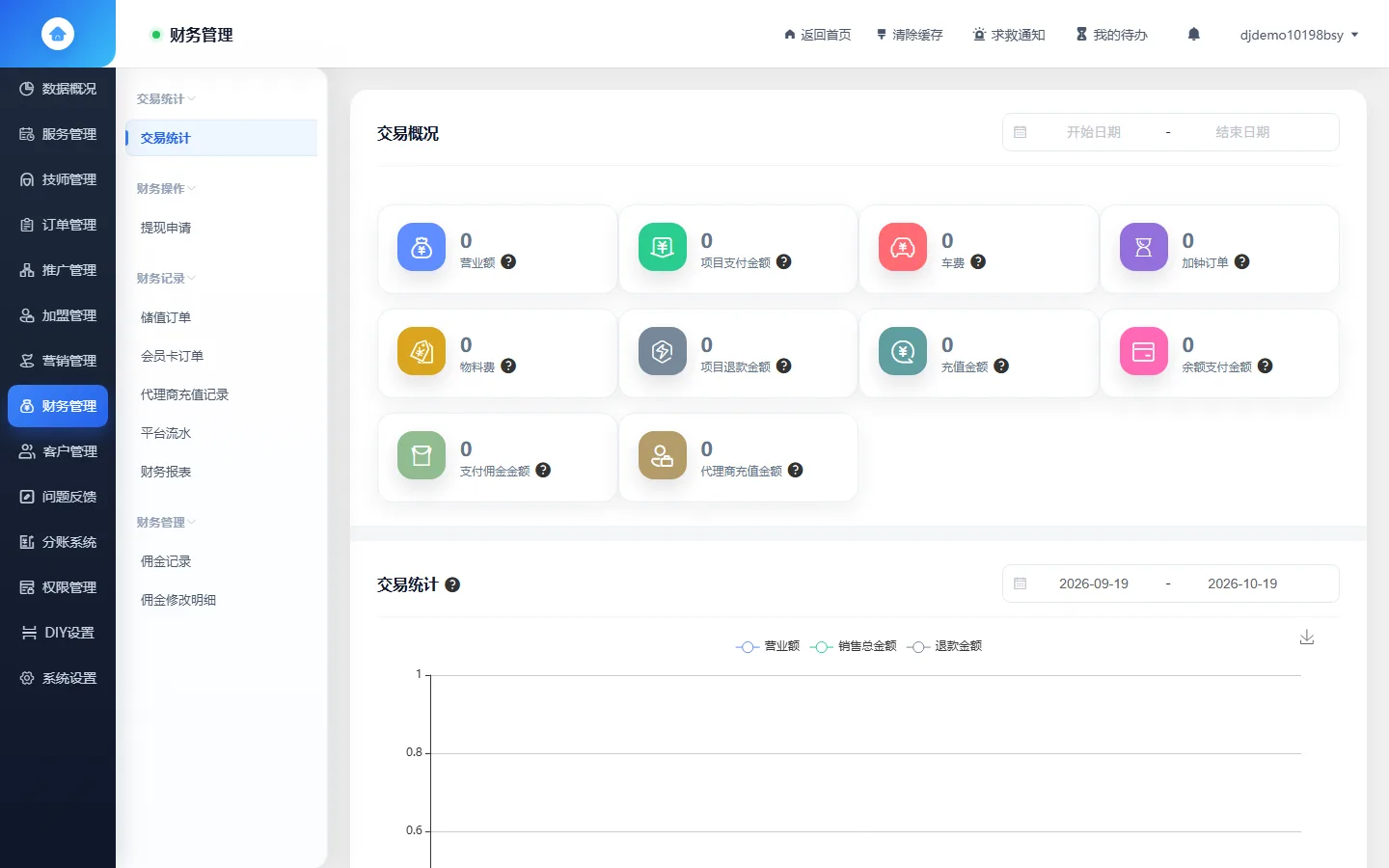Show help tooltip for 代理商充值金额
1389x868 pixels.
coord(796,470)
